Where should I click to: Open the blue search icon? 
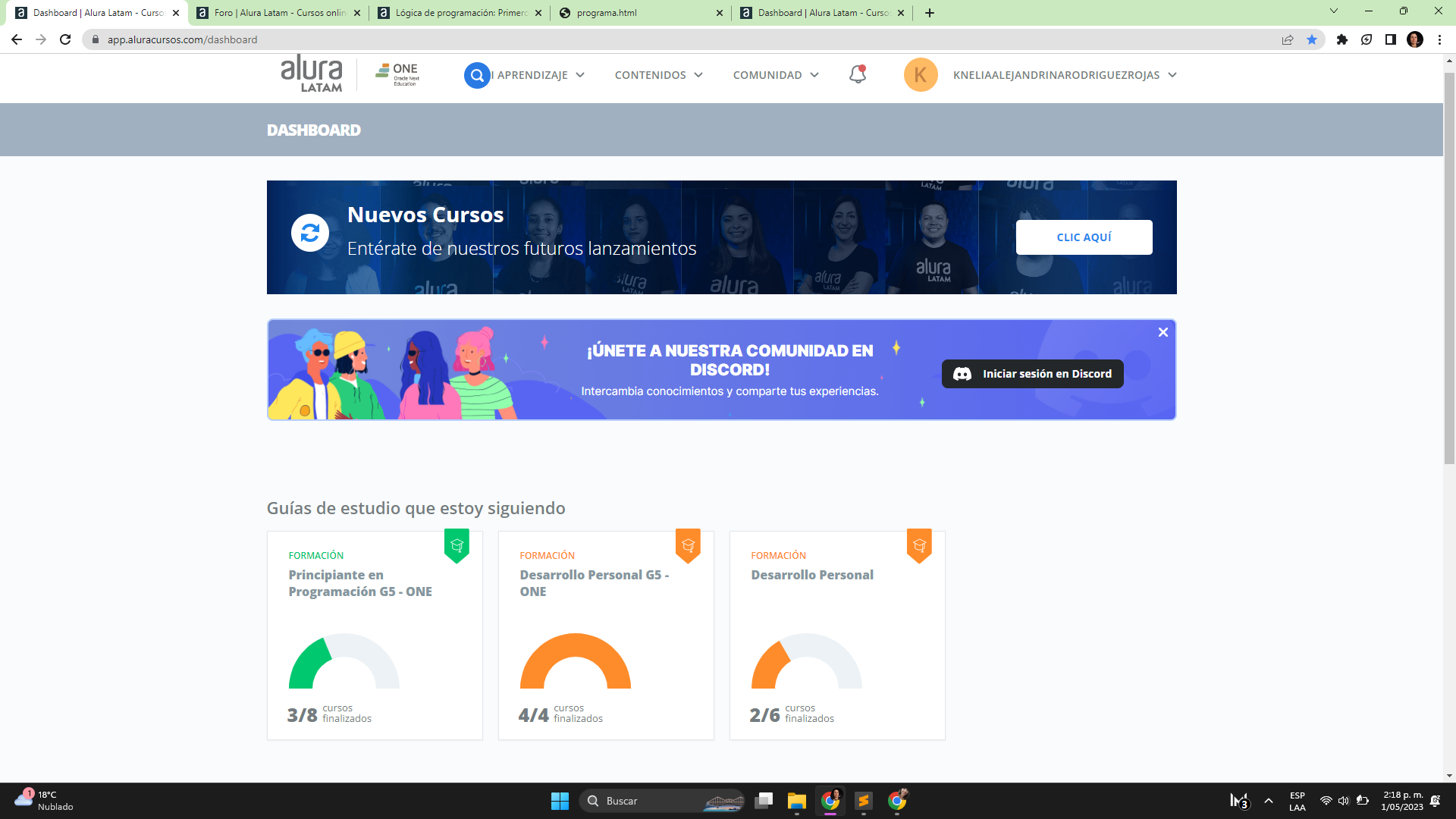click(477, 75)
